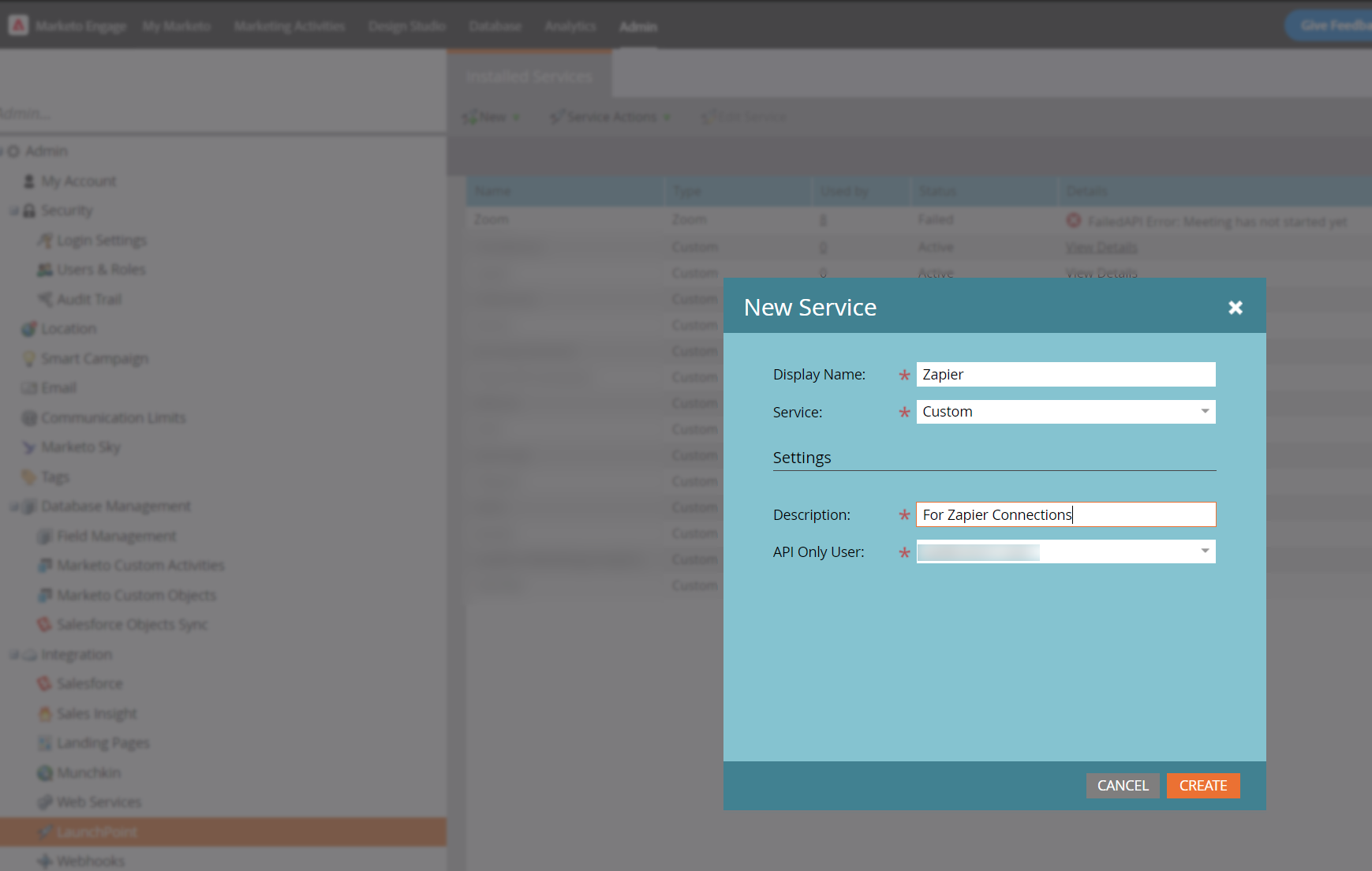The height and width of the screenshot is (871, 1372).
Task: Open the API Only User dropdown
Action: click(1066, 551)
